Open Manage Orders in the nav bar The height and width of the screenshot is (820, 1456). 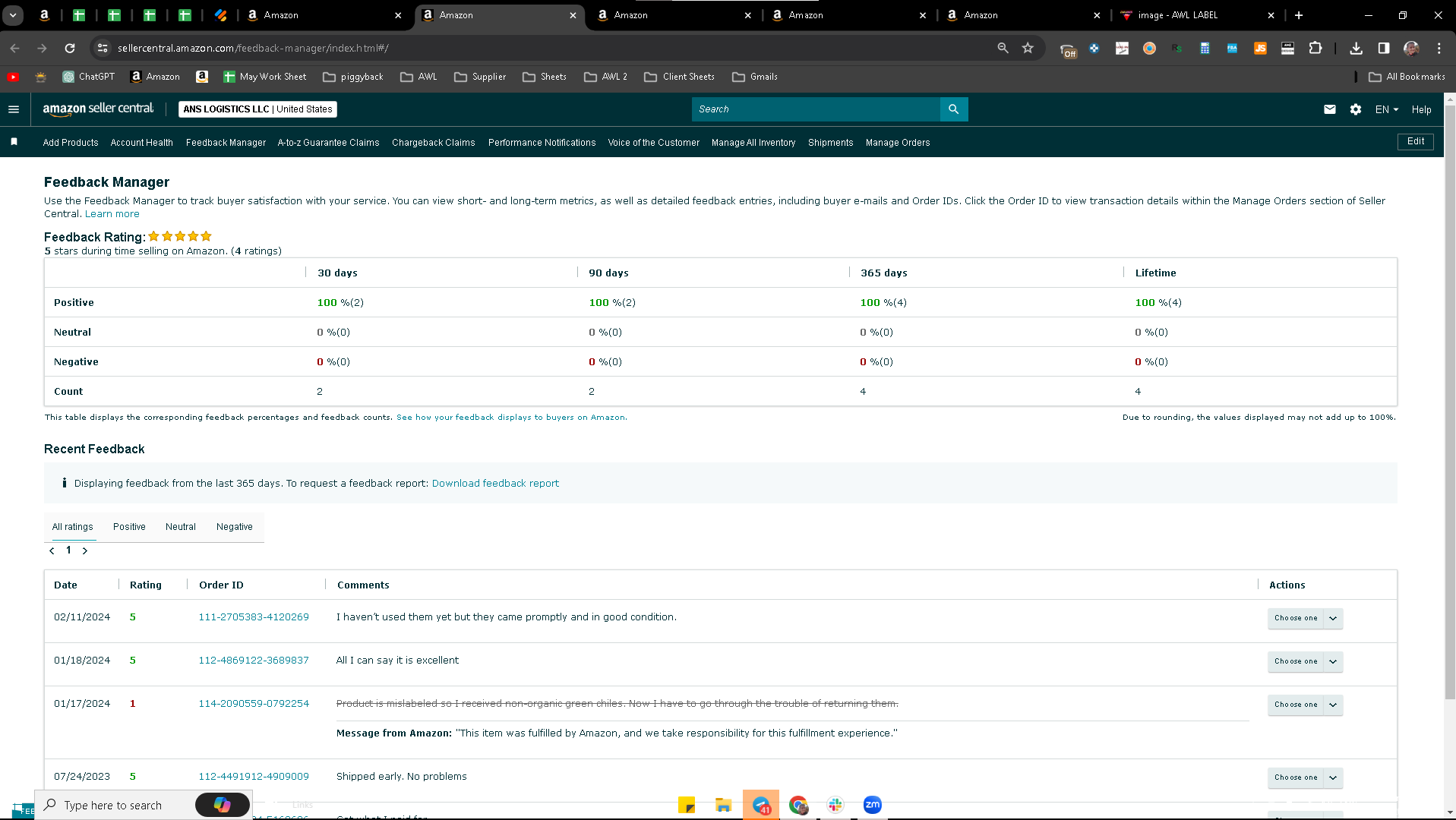click(898, 143)
